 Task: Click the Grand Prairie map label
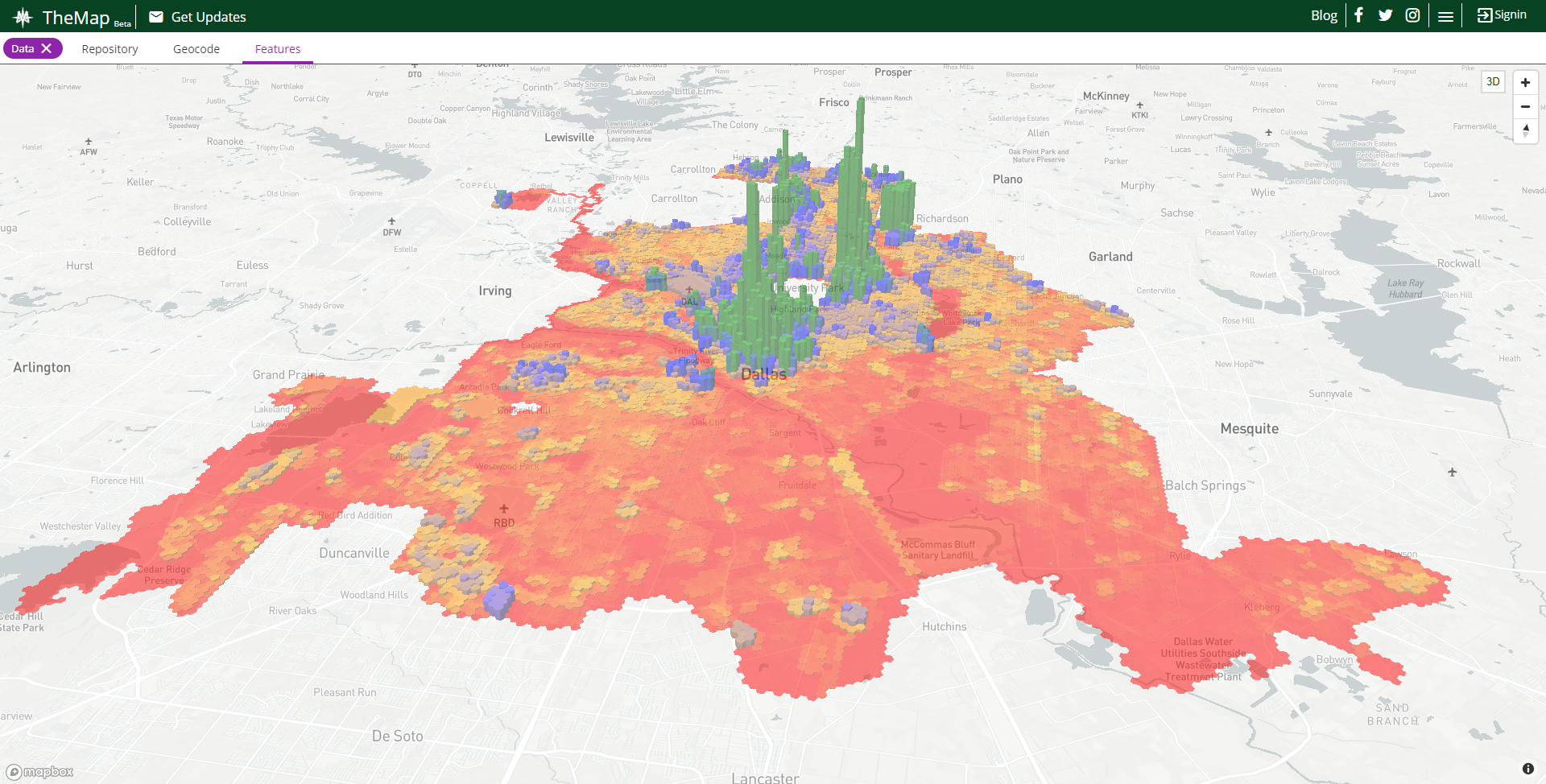coord(288,375)
